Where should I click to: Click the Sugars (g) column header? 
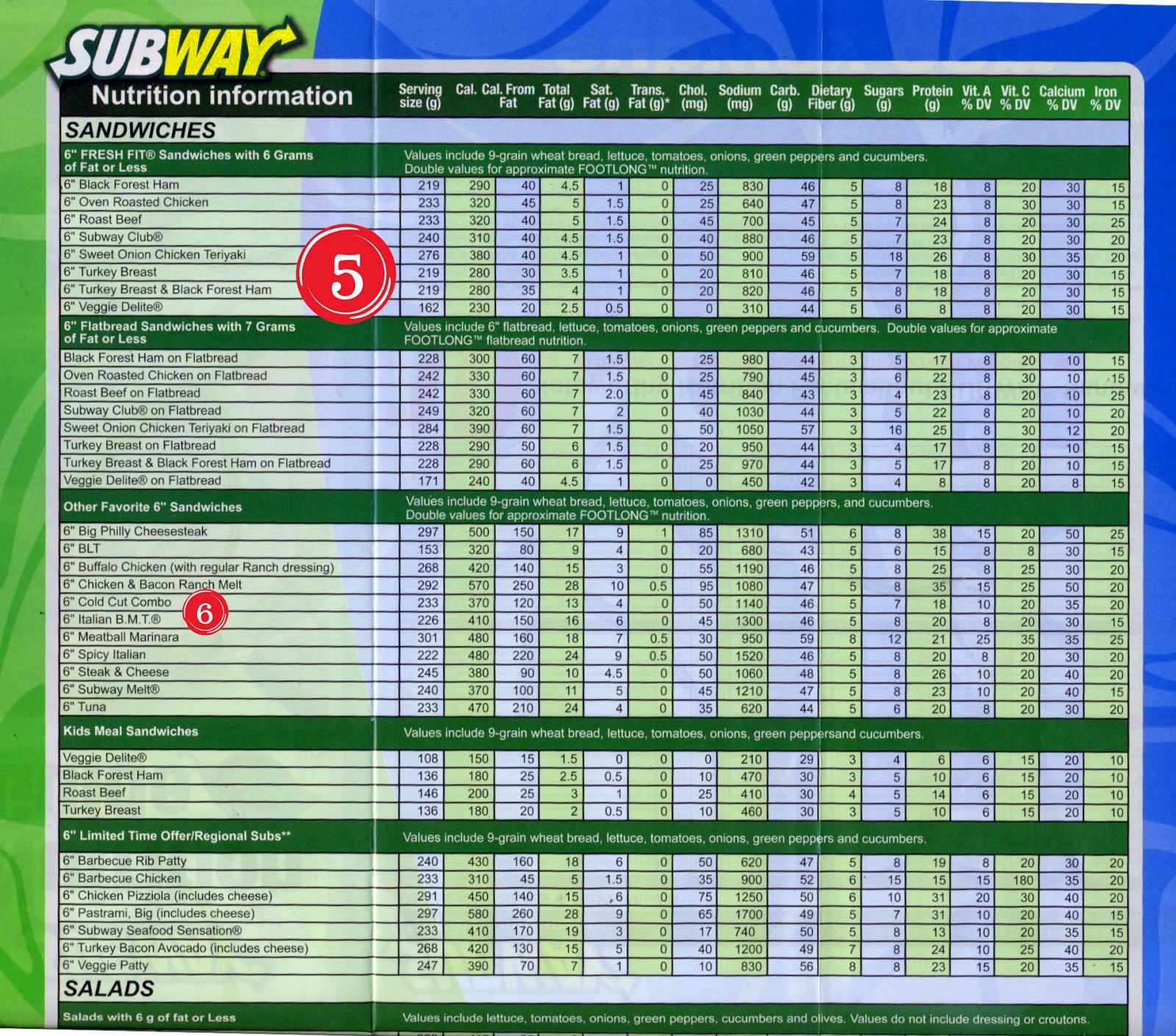[x=883, y=97]
